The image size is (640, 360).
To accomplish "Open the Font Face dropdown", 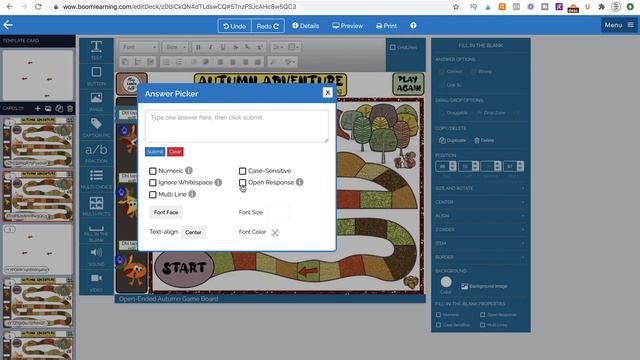I will (166, 212).
